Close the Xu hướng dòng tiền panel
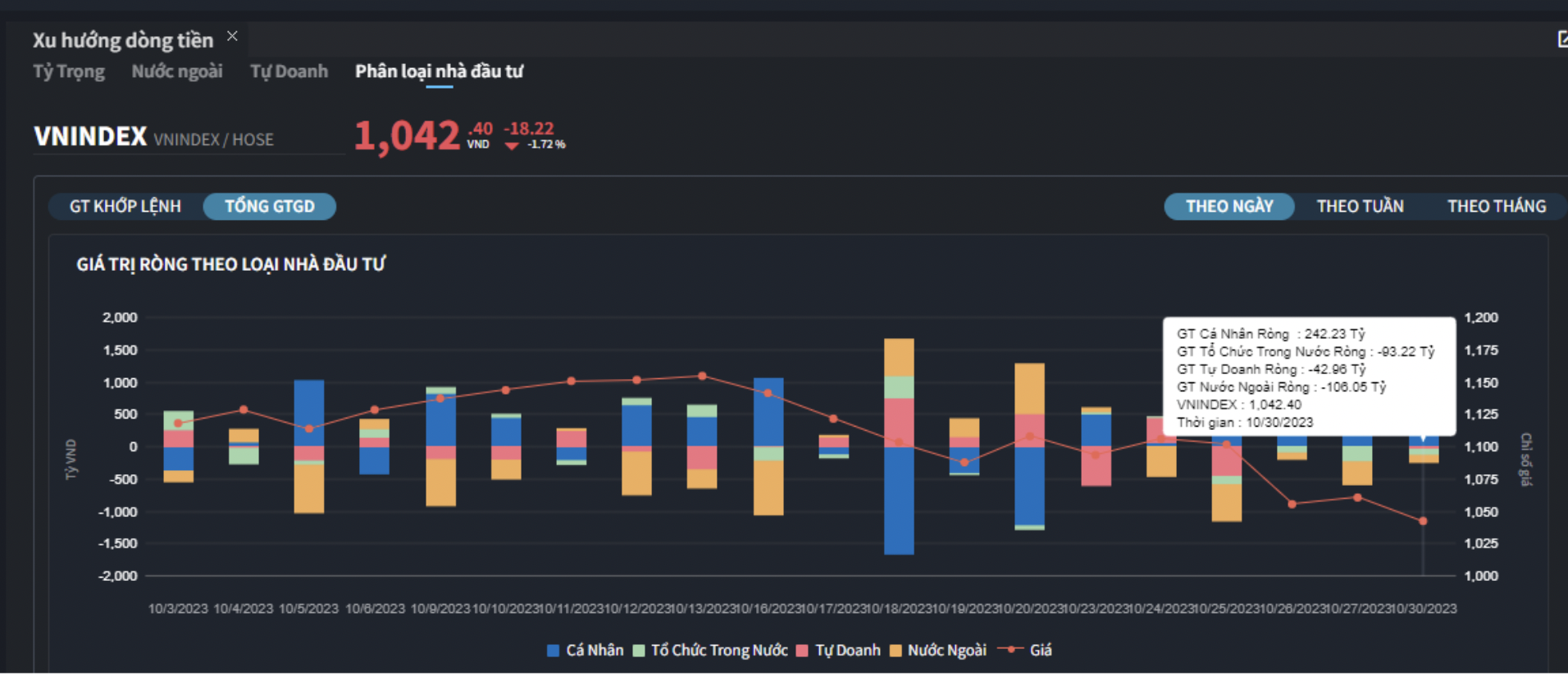Image resolution: width=1568 pixels, height=681 pixels. click(x=233, y=36)
